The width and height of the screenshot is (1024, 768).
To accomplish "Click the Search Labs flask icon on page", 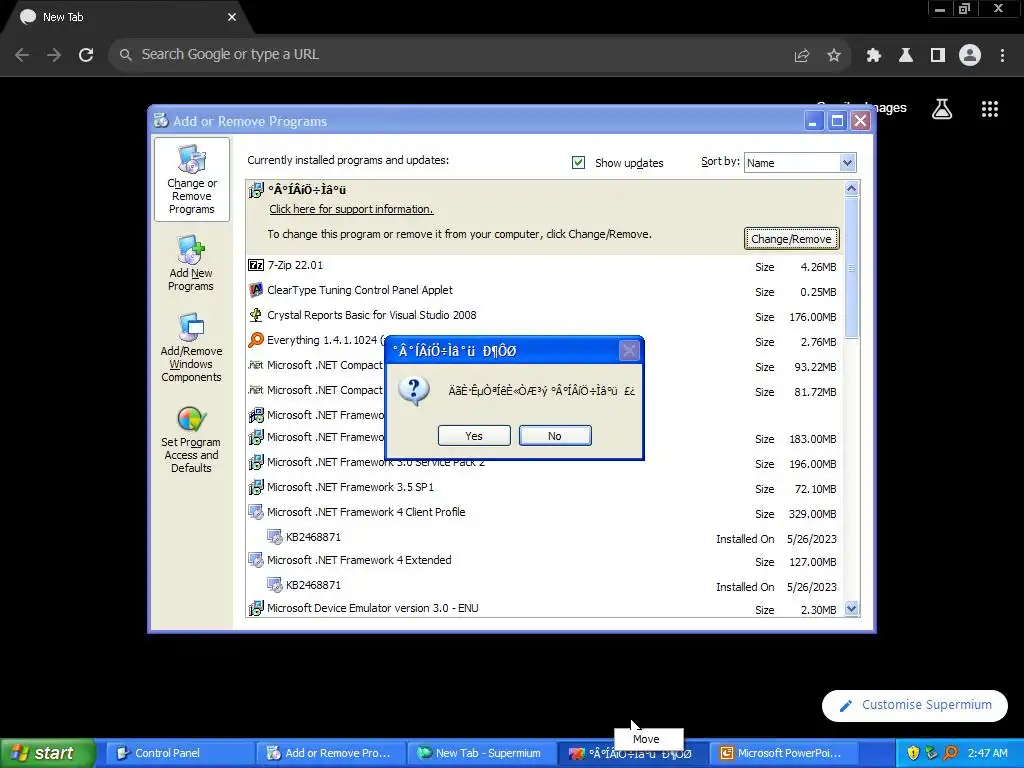I will tap(942, 109).
